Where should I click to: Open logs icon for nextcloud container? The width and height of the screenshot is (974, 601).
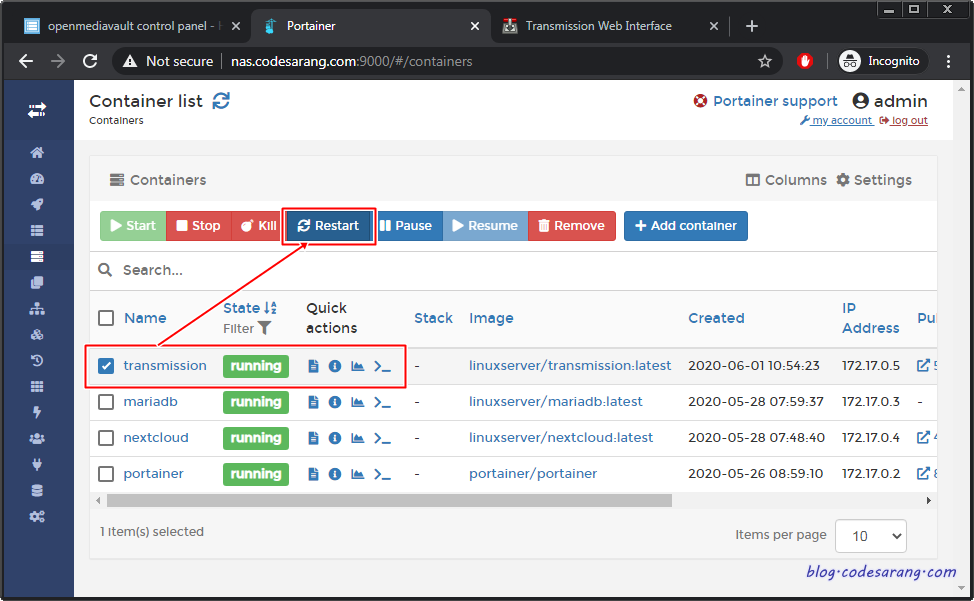pos(313,438)
